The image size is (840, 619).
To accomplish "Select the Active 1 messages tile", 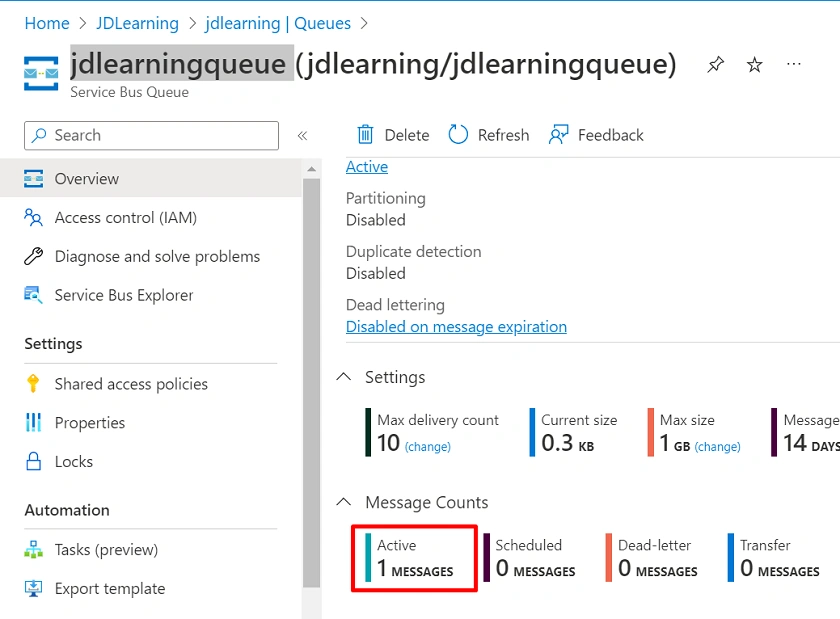I will (414, 558).
